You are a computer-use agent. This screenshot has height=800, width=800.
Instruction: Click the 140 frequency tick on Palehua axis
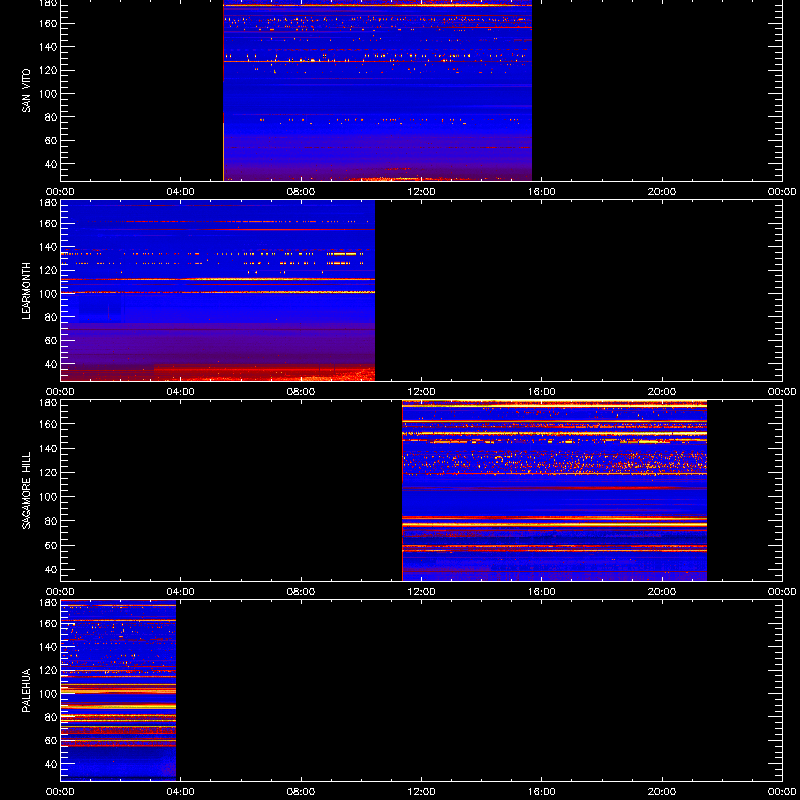tap(48, 647)
